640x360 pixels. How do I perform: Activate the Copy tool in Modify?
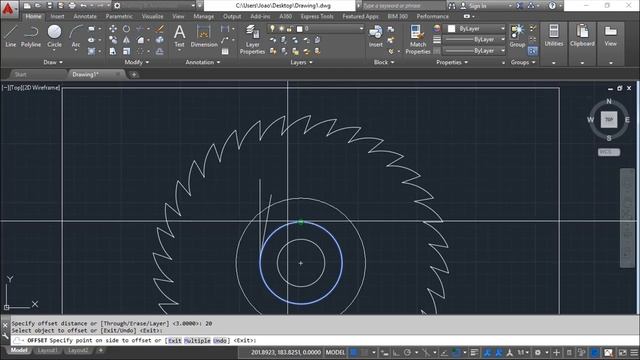coord(113,40)
